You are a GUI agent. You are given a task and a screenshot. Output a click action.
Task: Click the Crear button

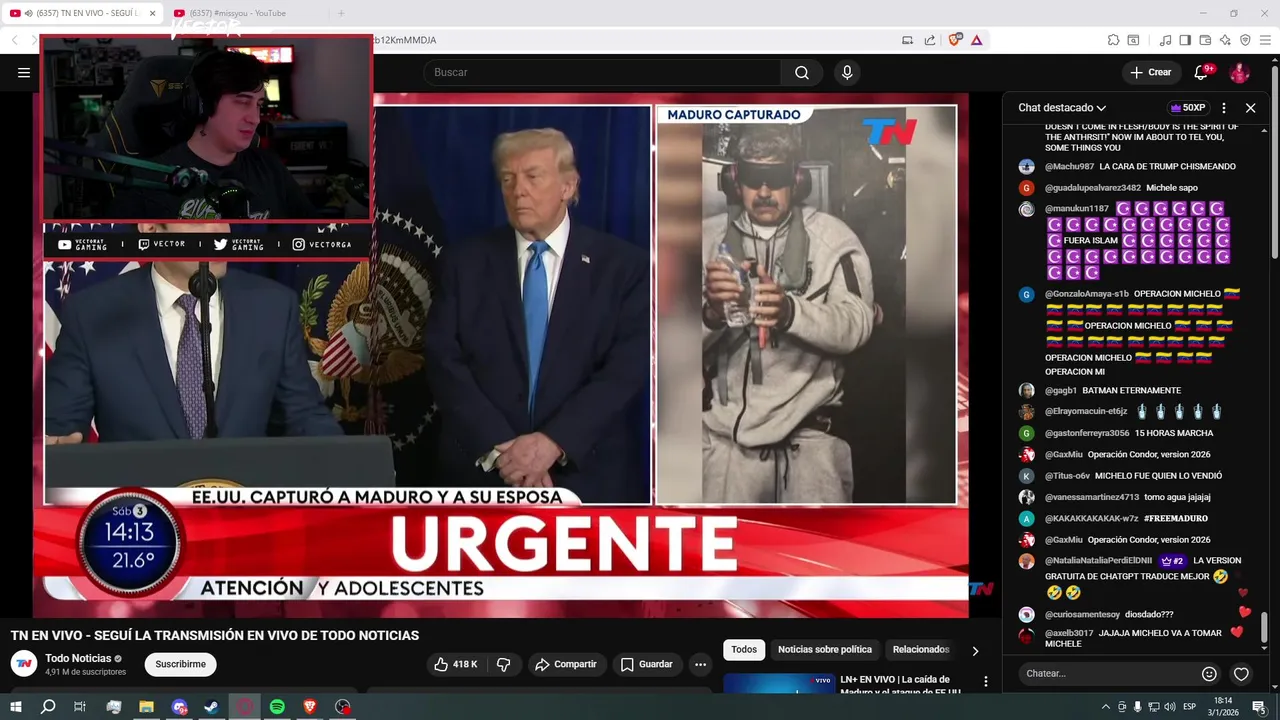pos(1150,72)
